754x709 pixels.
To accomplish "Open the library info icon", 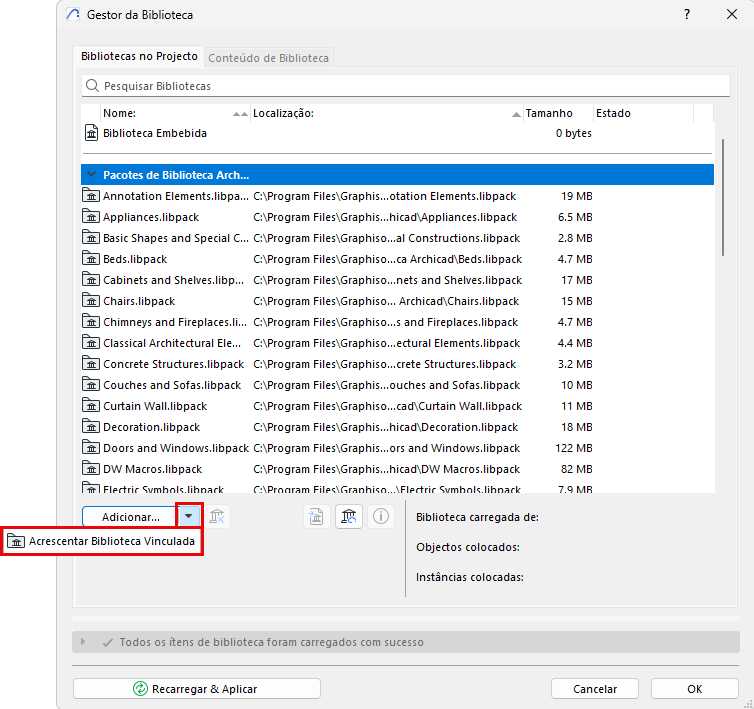I will [x=381, y=517].
